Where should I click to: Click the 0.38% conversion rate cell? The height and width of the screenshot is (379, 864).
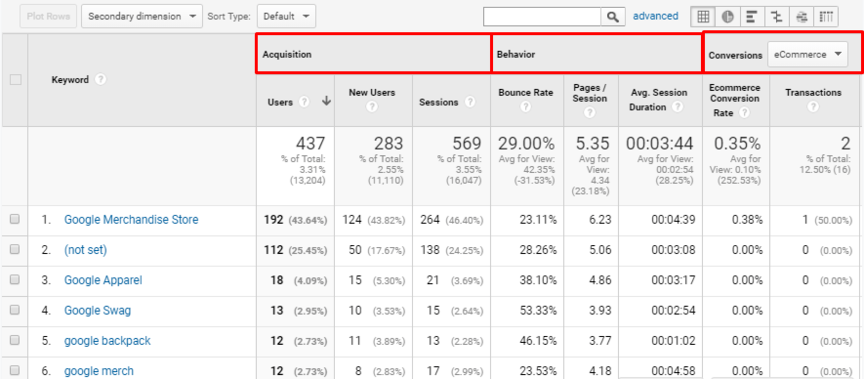click(747, 219)
